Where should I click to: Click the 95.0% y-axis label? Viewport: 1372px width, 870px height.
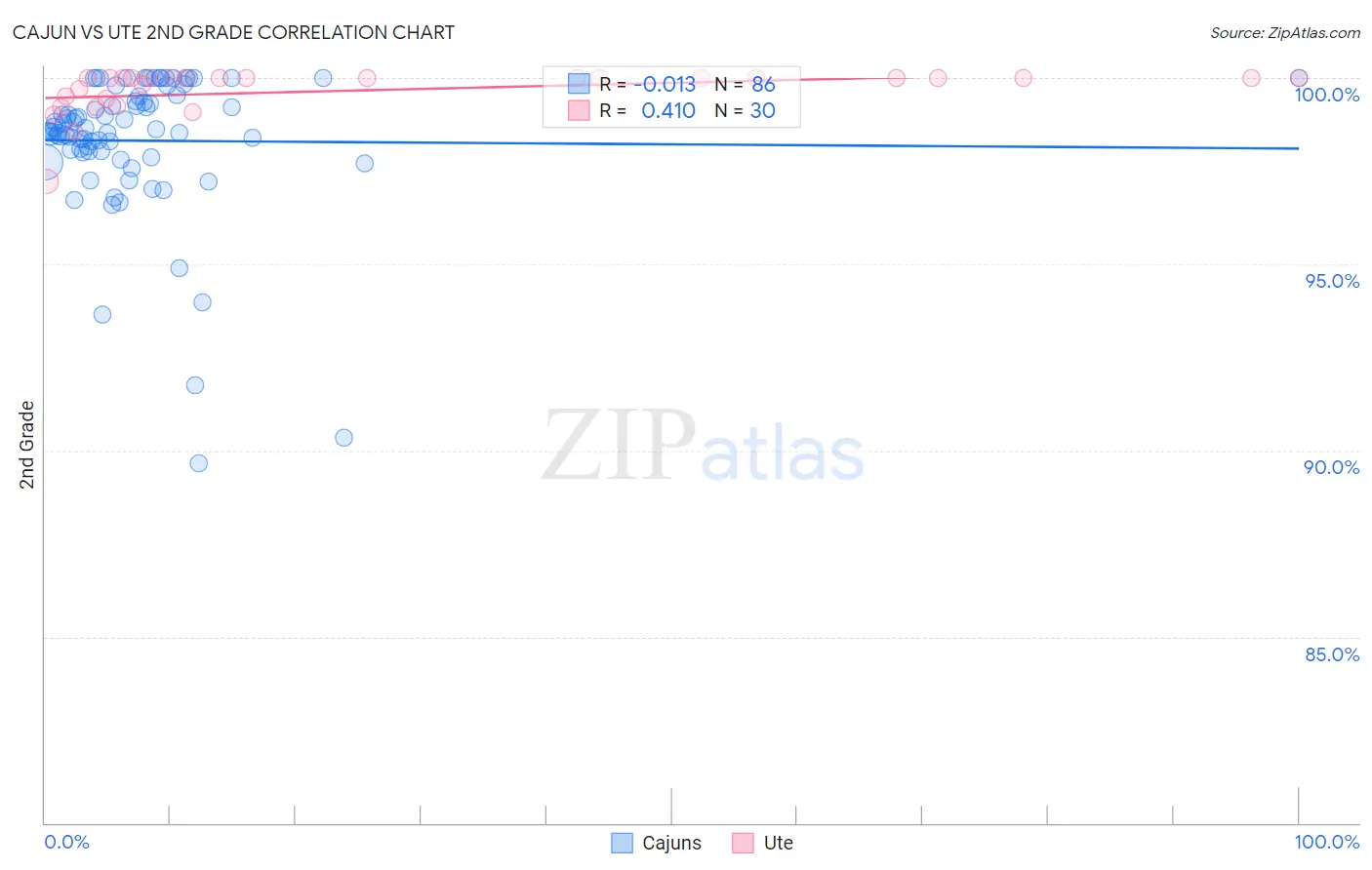[x=1332, y=281]
